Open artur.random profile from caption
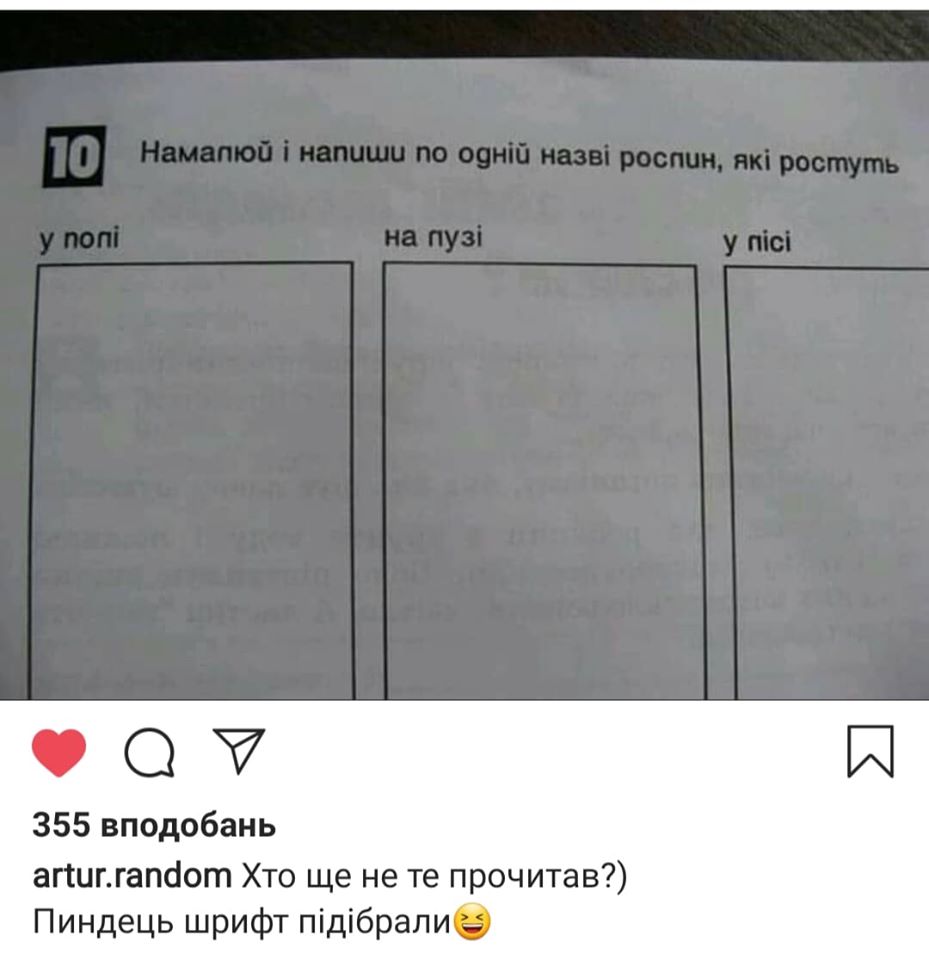Image resolution: width=929 pixels, height=960 pixels. (132, 876)
